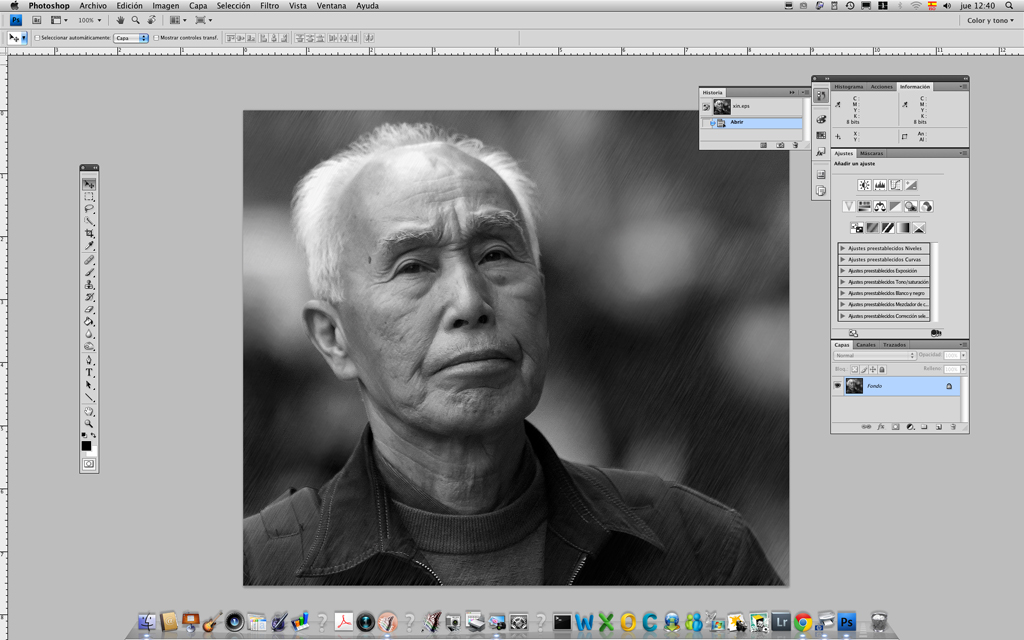
Task: Open the 'Color y tono' workspace dropdown
Action: tap(989, 20)
